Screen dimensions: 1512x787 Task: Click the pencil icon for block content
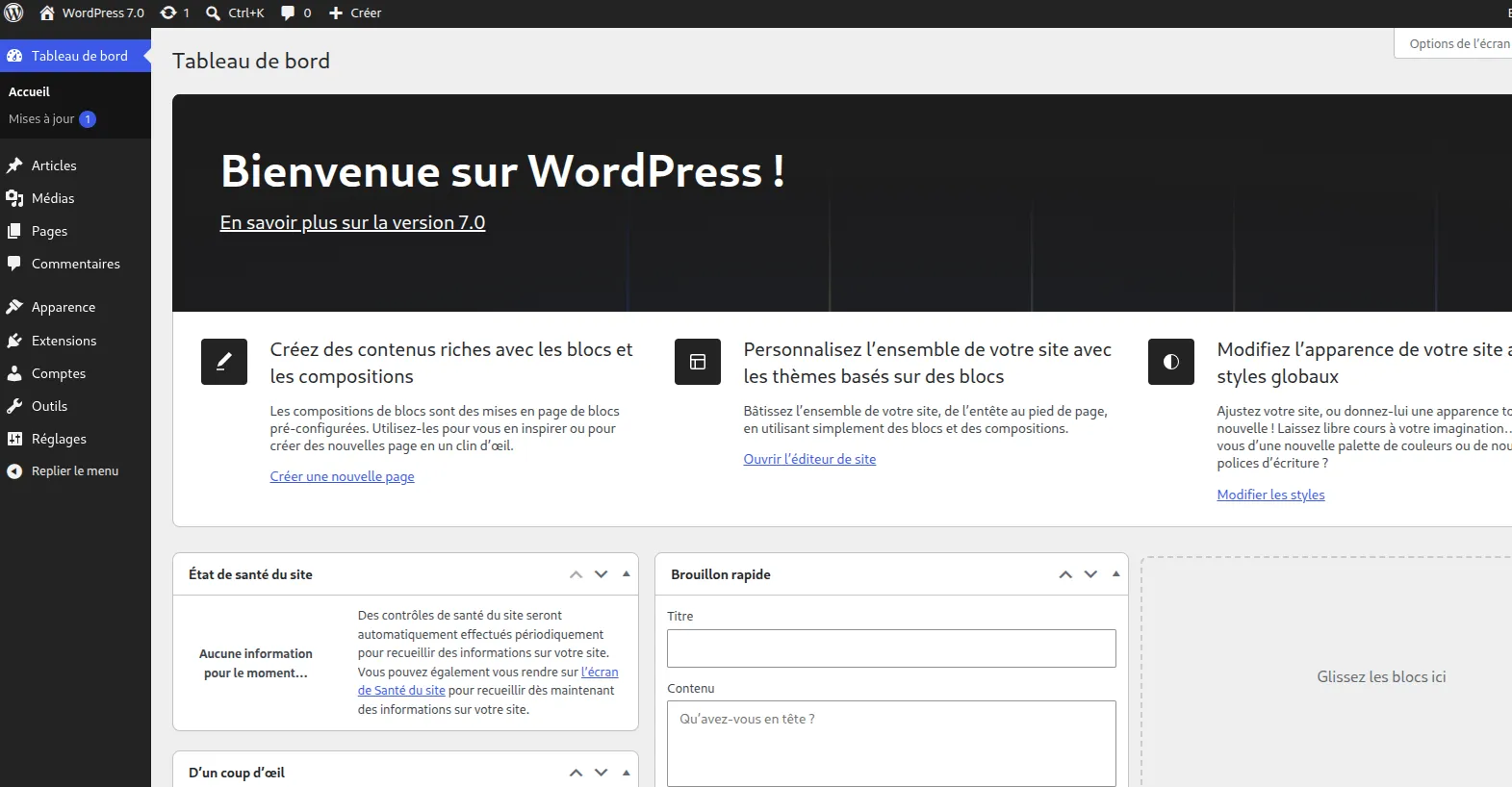(224, 362)
